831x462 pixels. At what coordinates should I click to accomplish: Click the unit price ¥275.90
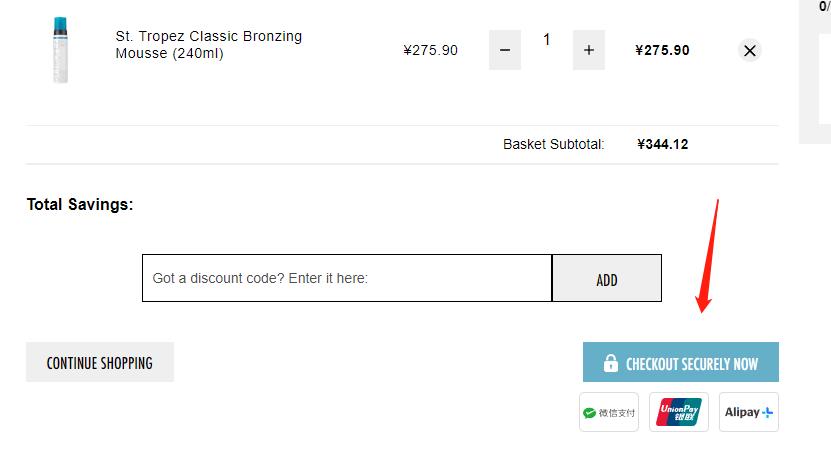click(430, 50)
